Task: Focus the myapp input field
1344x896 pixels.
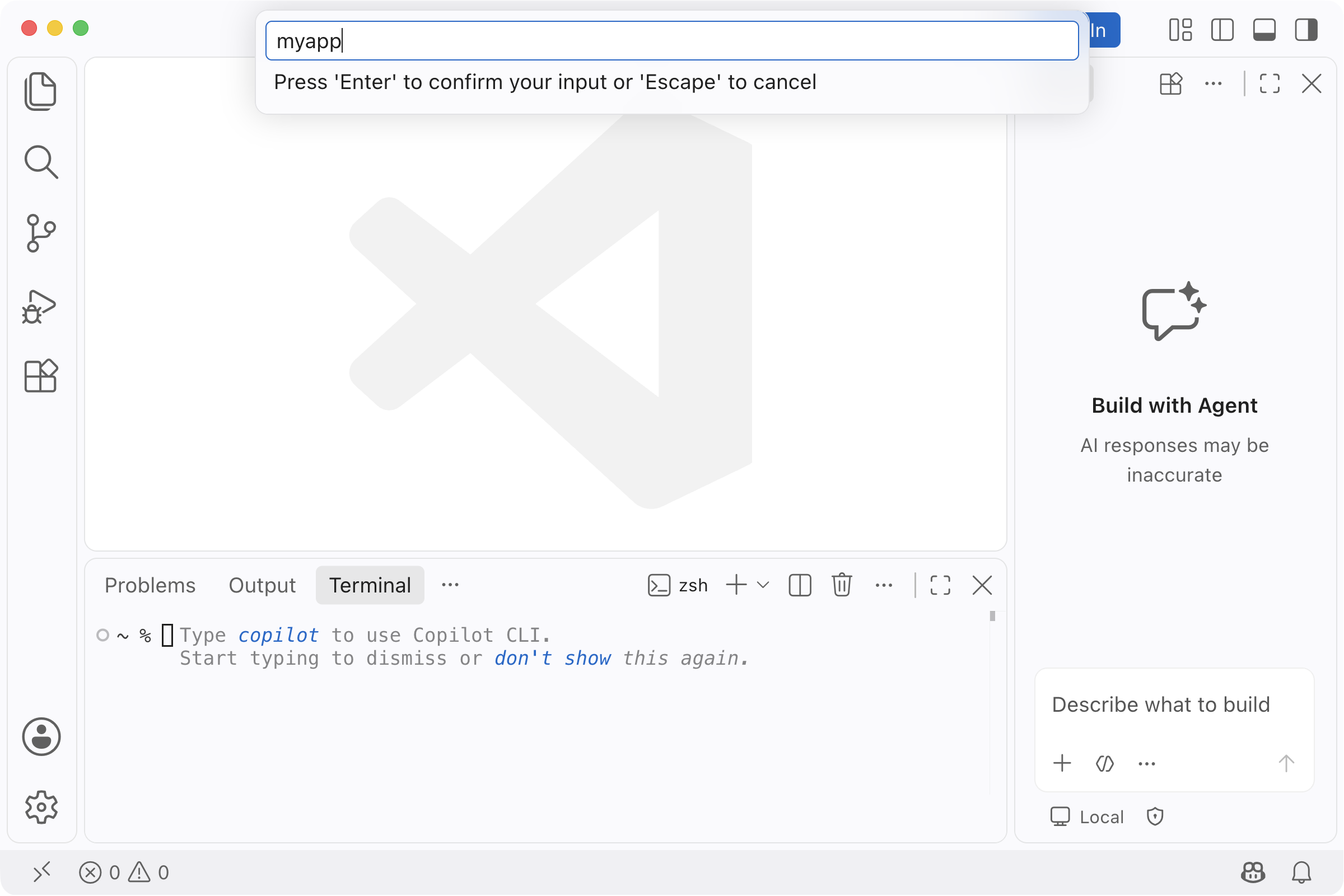Action: click(672, 40)
